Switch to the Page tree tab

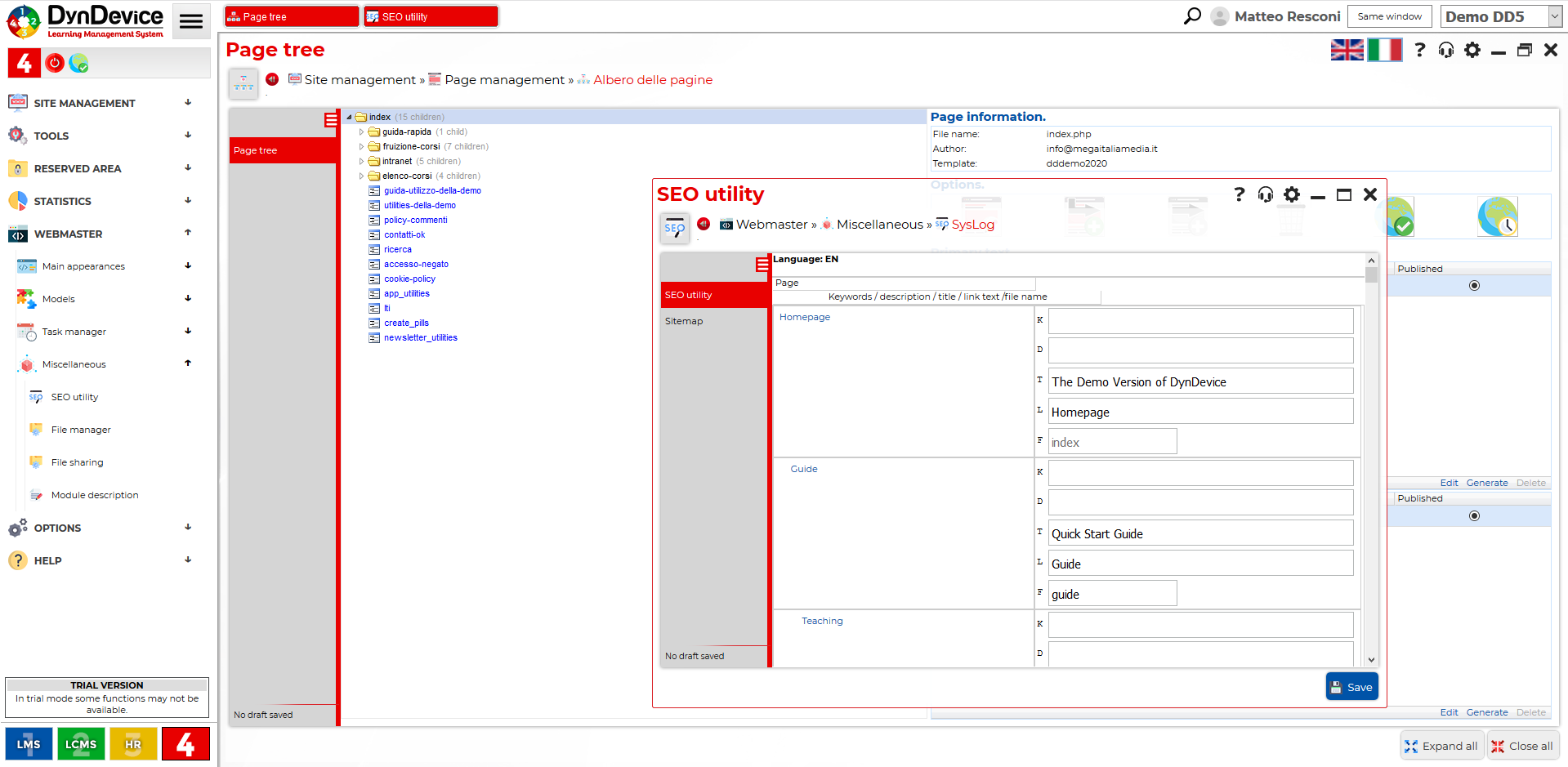pos(292,16)
